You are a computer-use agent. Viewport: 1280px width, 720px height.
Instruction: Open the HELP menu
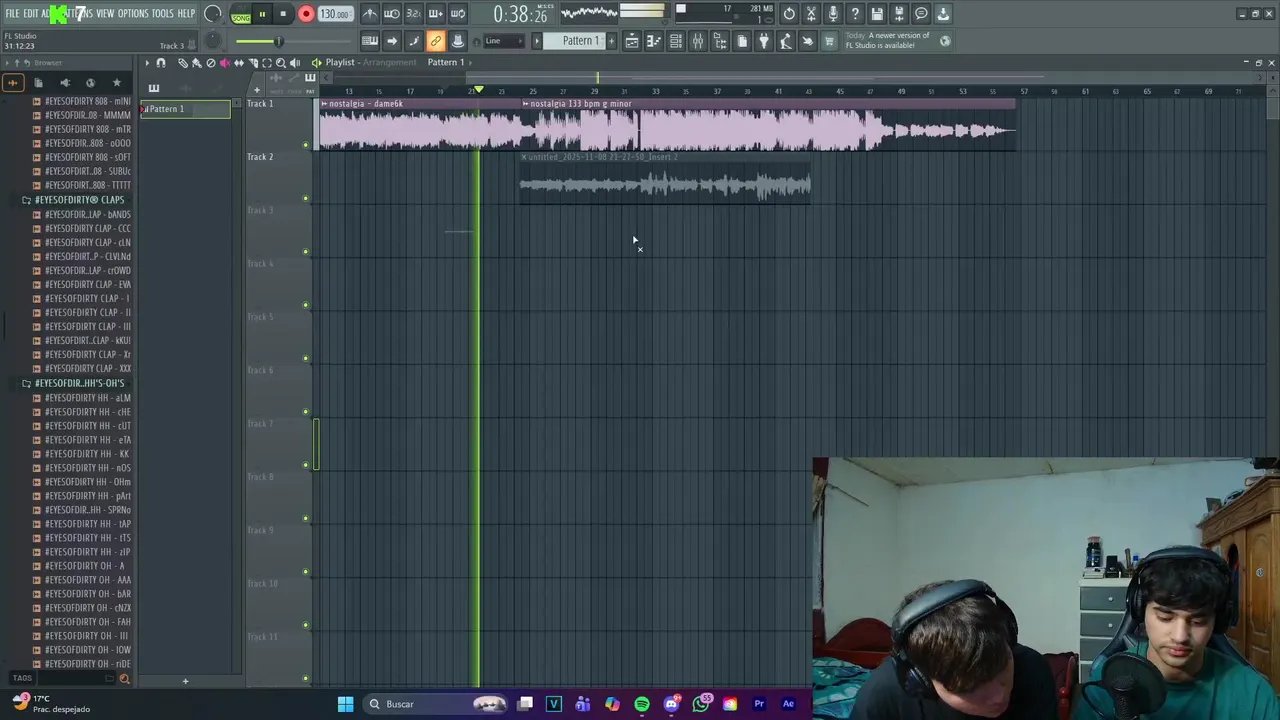[186, 14]
